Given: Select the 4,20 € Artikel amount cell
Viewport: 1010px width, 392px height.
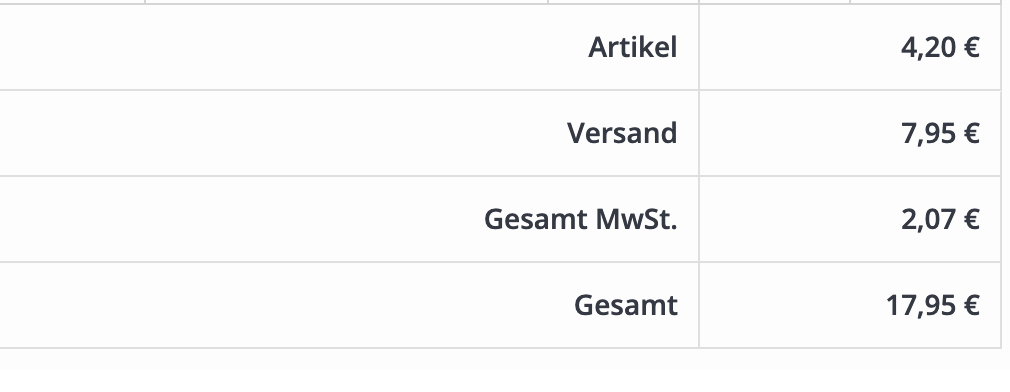Looking at the screenshot, I should [x=850, y=47].
